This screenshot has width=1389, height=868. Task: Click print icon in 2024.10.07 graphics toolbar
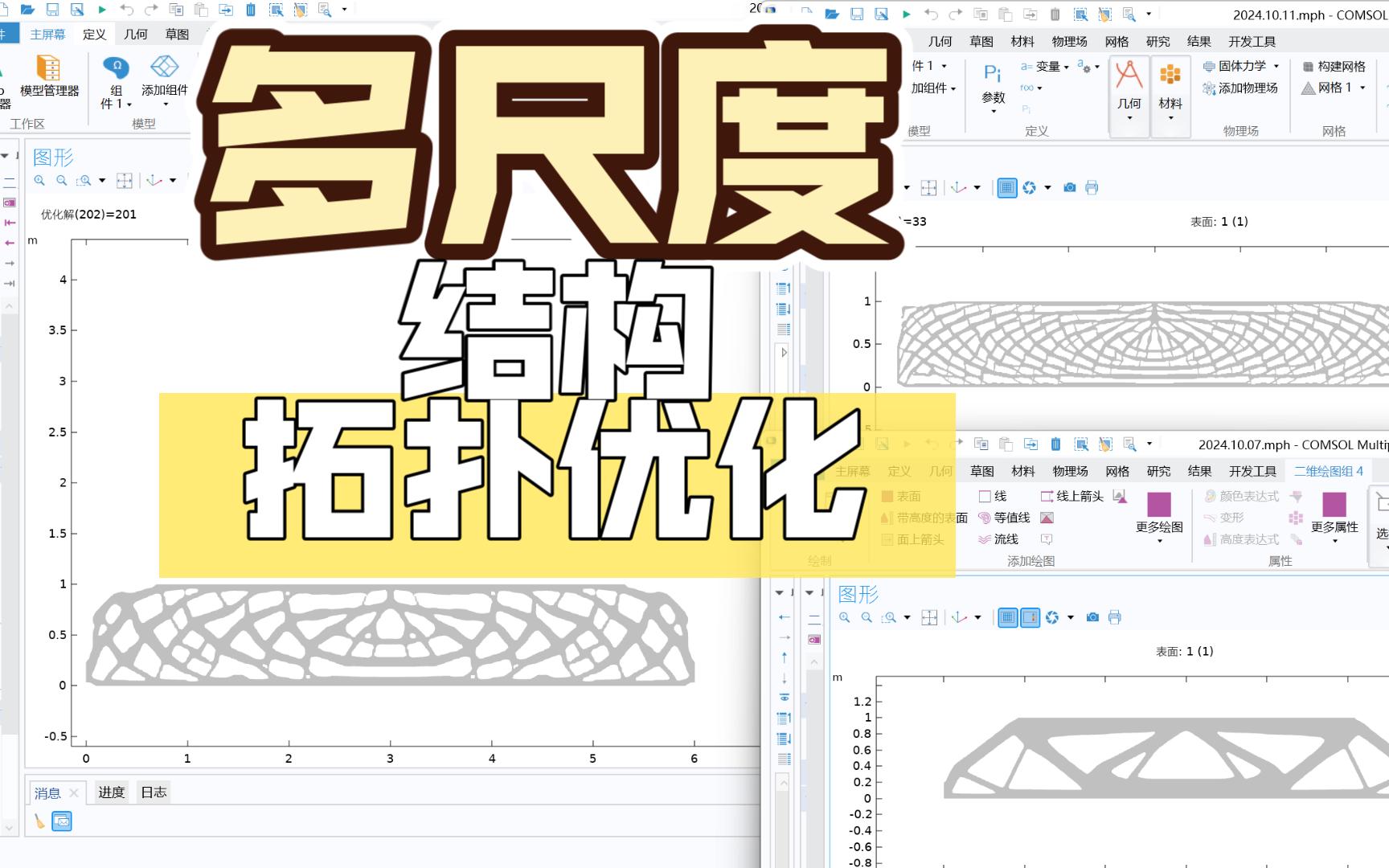[1114, 618]
